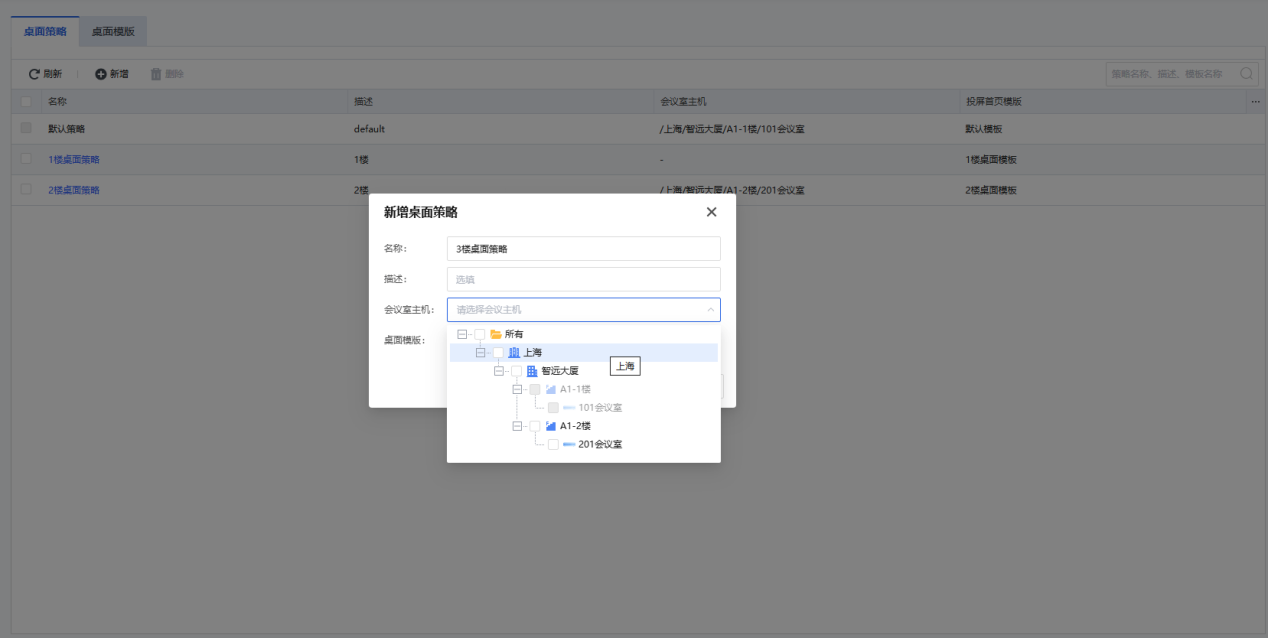Open the 1楼桌面策略 link
Screen dimensions: 1268x638
click(x=74, y=160)
